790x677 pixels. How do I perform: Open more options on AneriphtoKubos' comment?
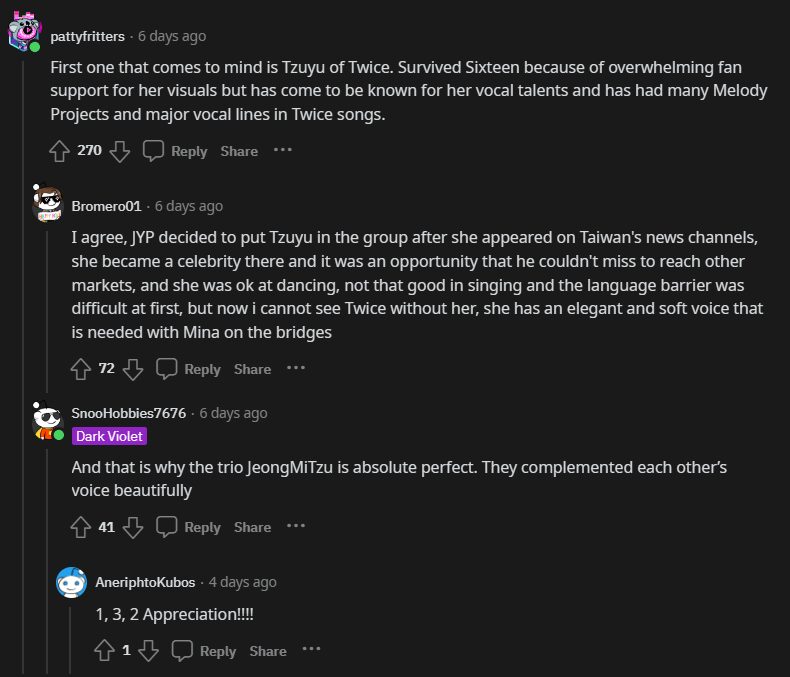click(x=312, y=650)
